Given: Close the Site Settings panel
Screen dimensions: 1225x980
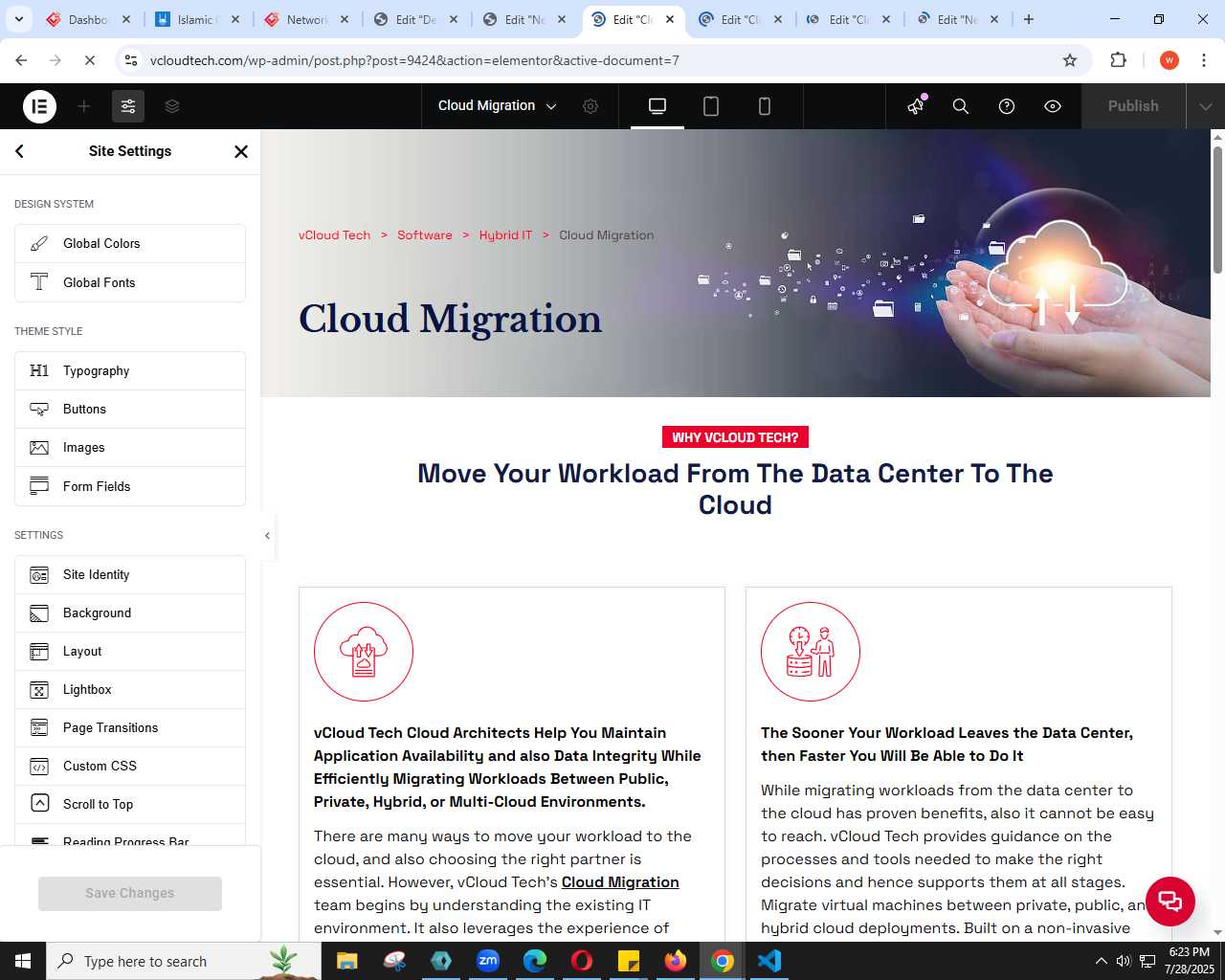Looking at the screenshot, I should pos(241,151).
